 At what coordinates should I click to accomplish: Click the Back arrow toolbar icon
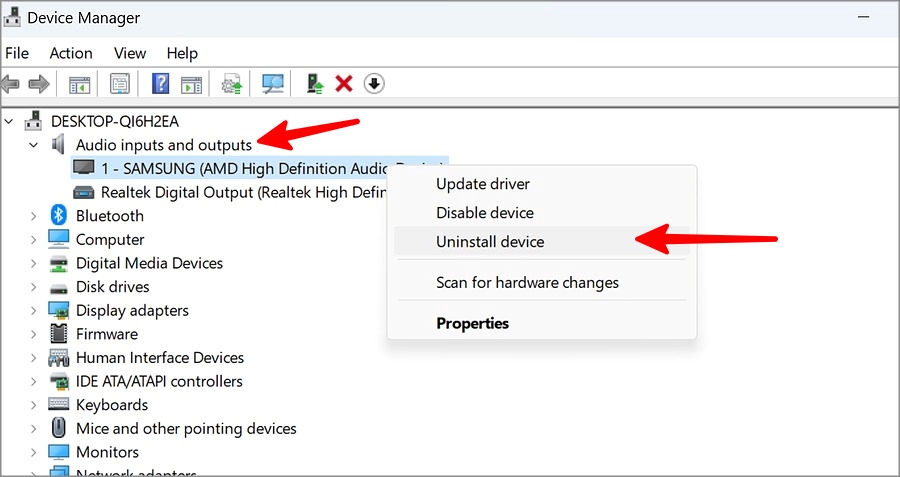point(10,84)
